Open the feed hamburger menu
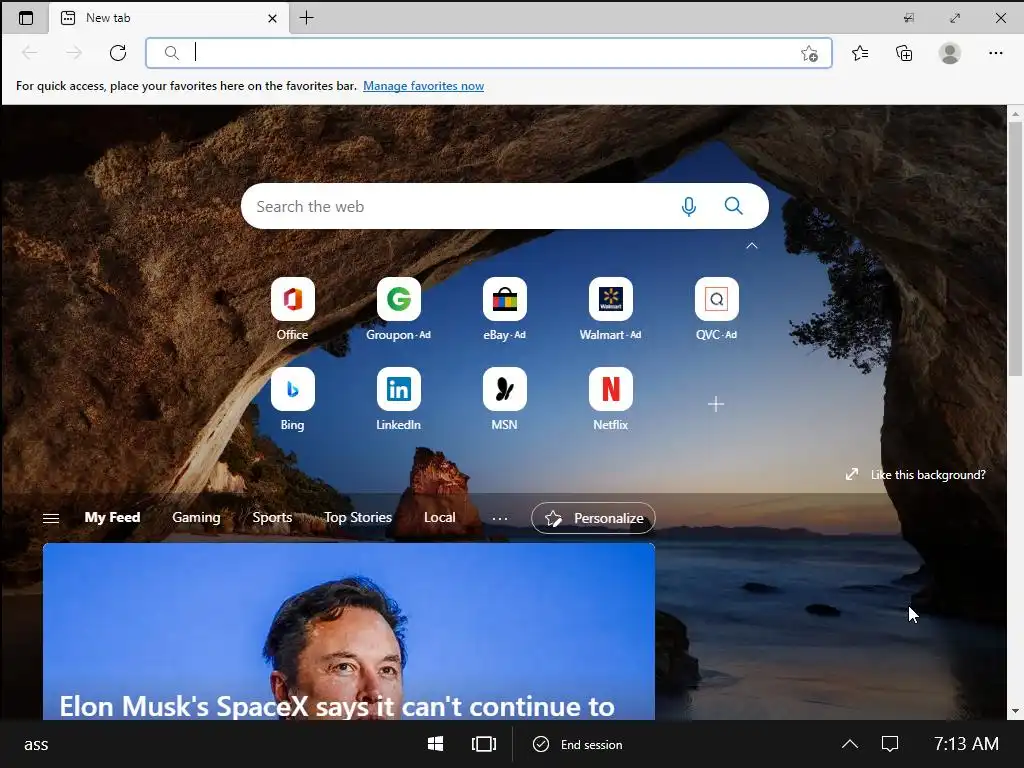The image size is (1024, 768). tap(51, 519)
